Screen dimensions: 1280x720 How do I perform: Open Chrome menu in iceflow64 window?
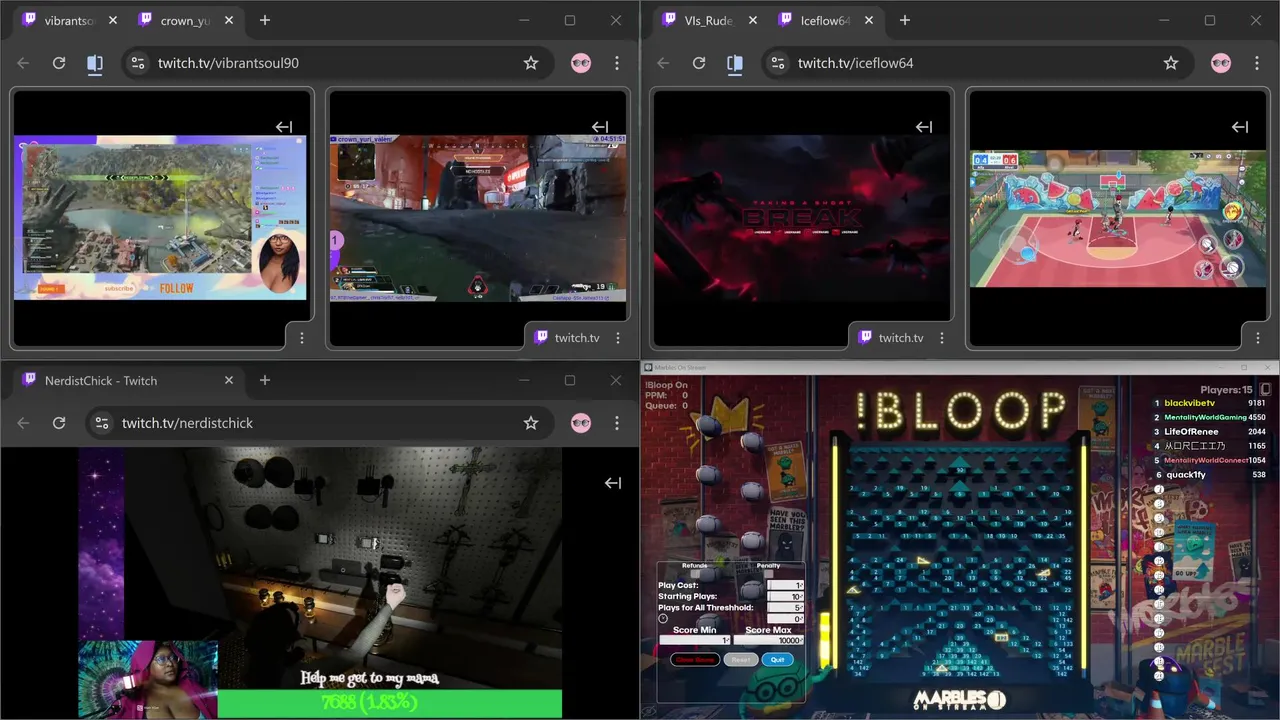(1257, 63)
